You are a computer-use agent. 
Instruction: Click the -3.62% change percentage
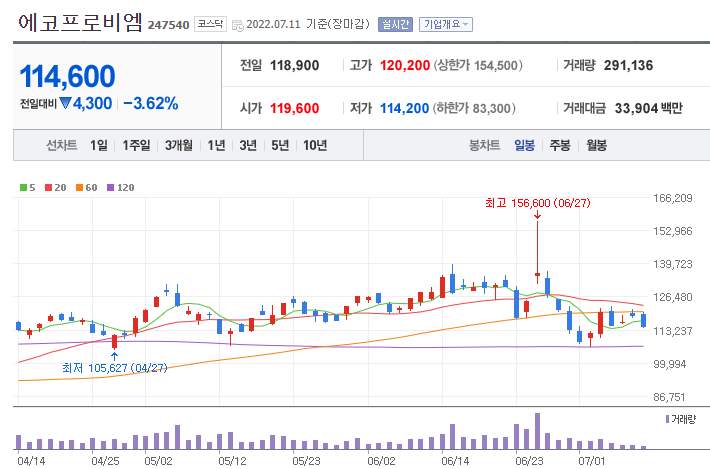151,103
